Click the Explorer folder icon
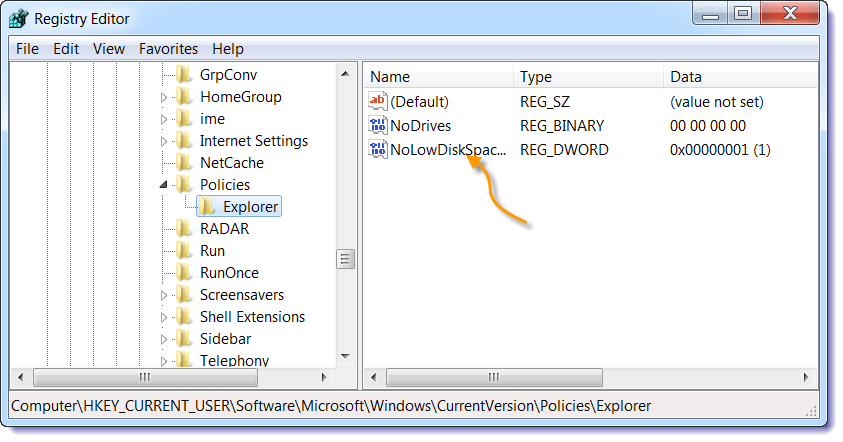 tap(208, 207)
